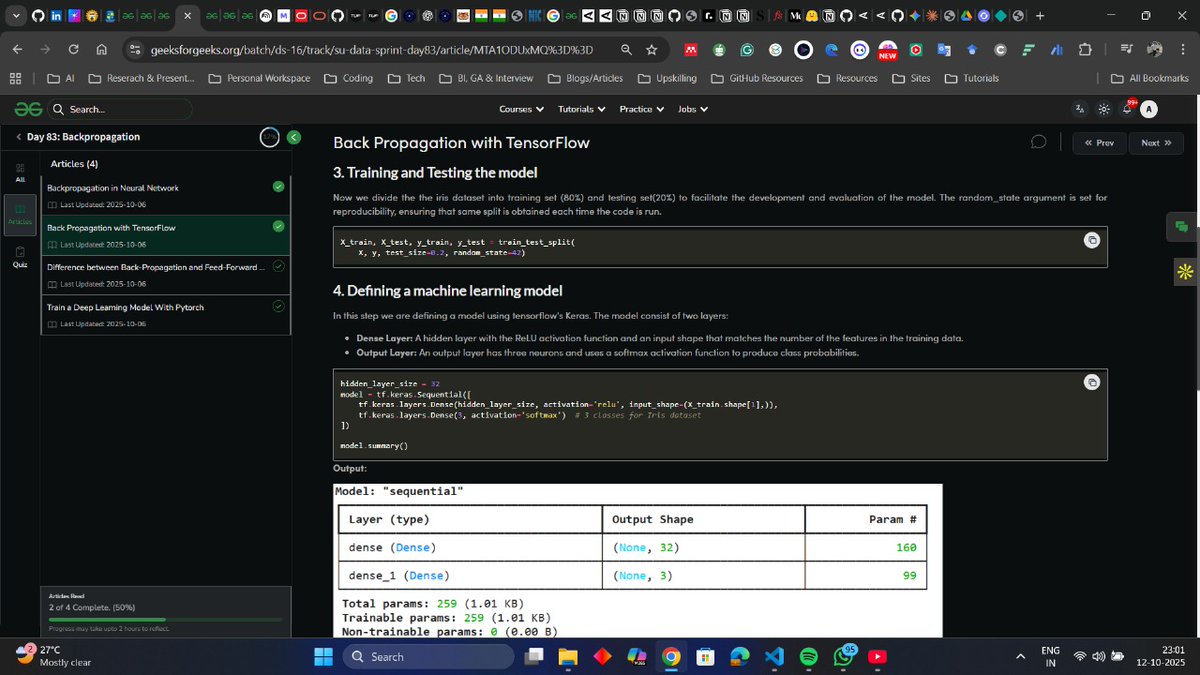Viewport: 1200px width, 675px height.
Task: Open the notifications bell
Action: point(1128,108)
